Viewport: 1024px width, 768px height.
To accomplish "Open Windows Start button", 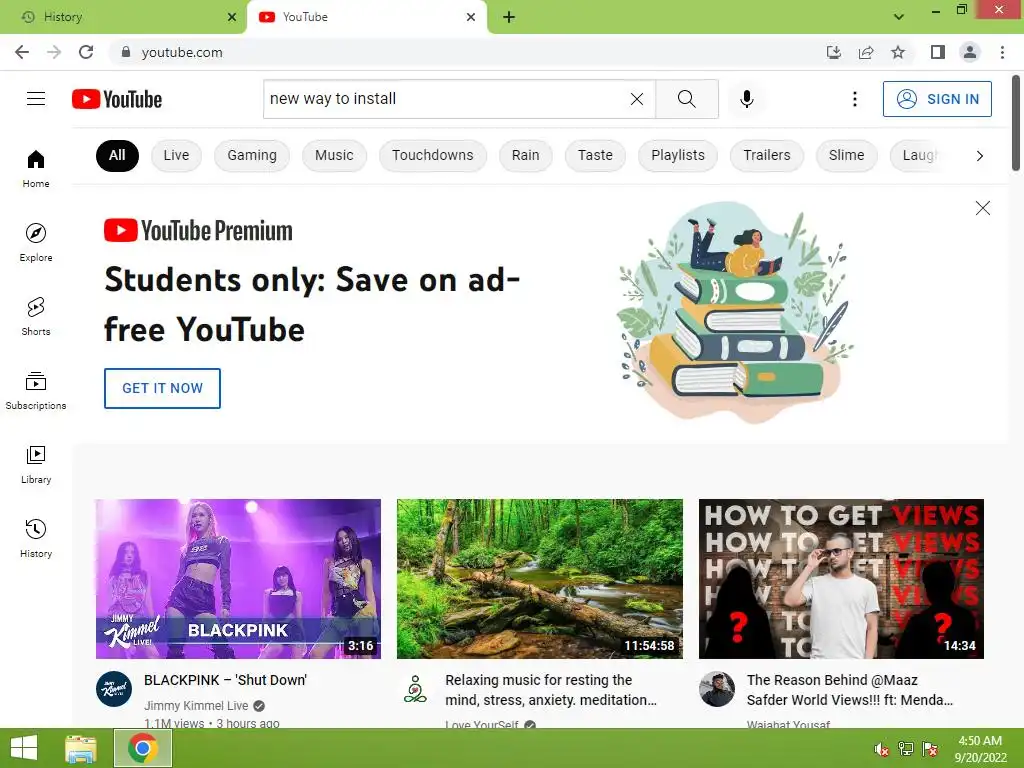I will pyautogui.click(x=24, y=748).
